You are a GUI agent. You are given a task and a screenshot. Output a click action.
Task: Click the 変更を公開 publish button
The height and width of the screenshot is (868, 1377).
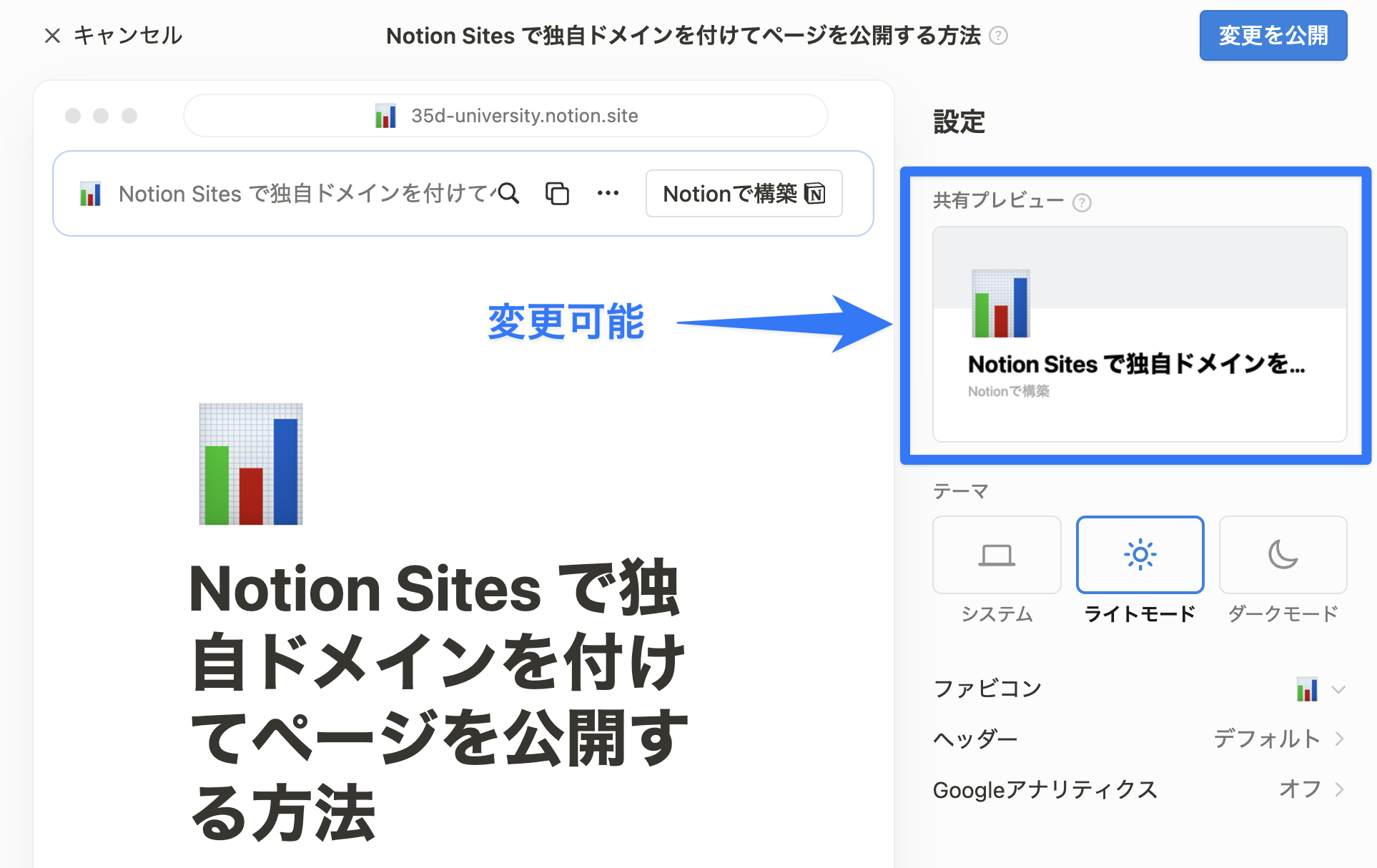coord(1273,36)
